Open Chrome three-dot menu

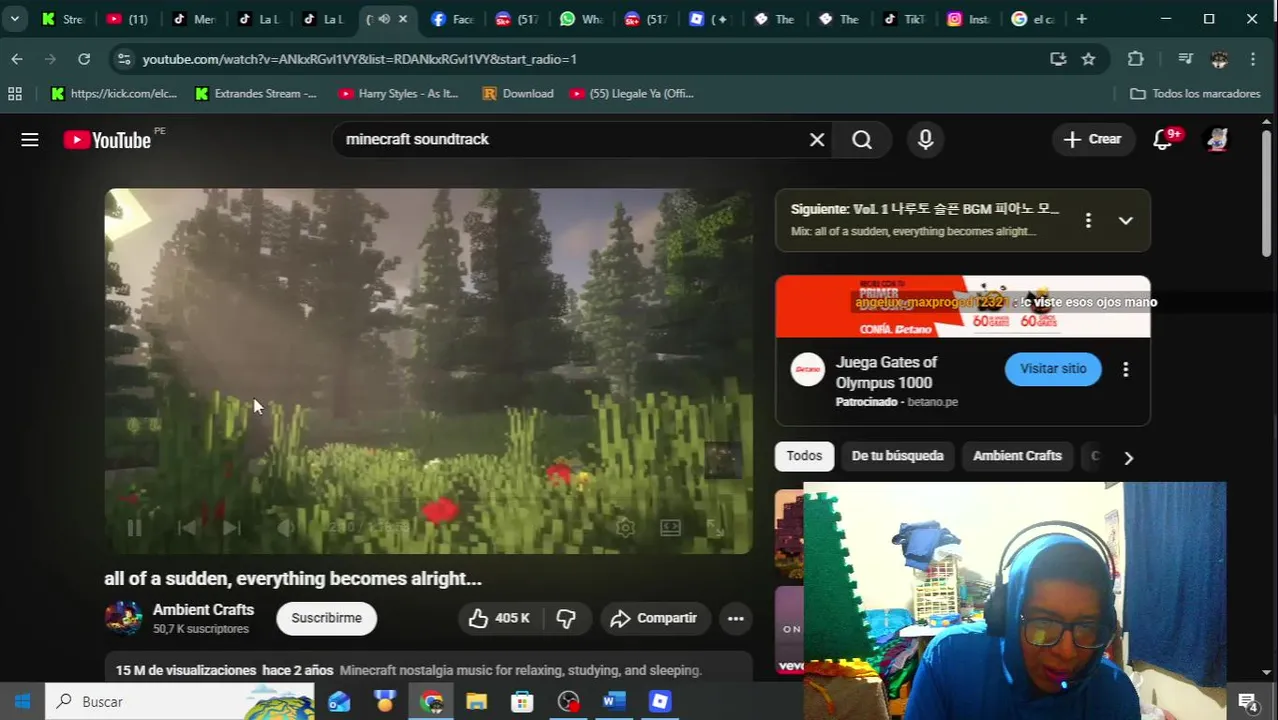coord(1253,59)
